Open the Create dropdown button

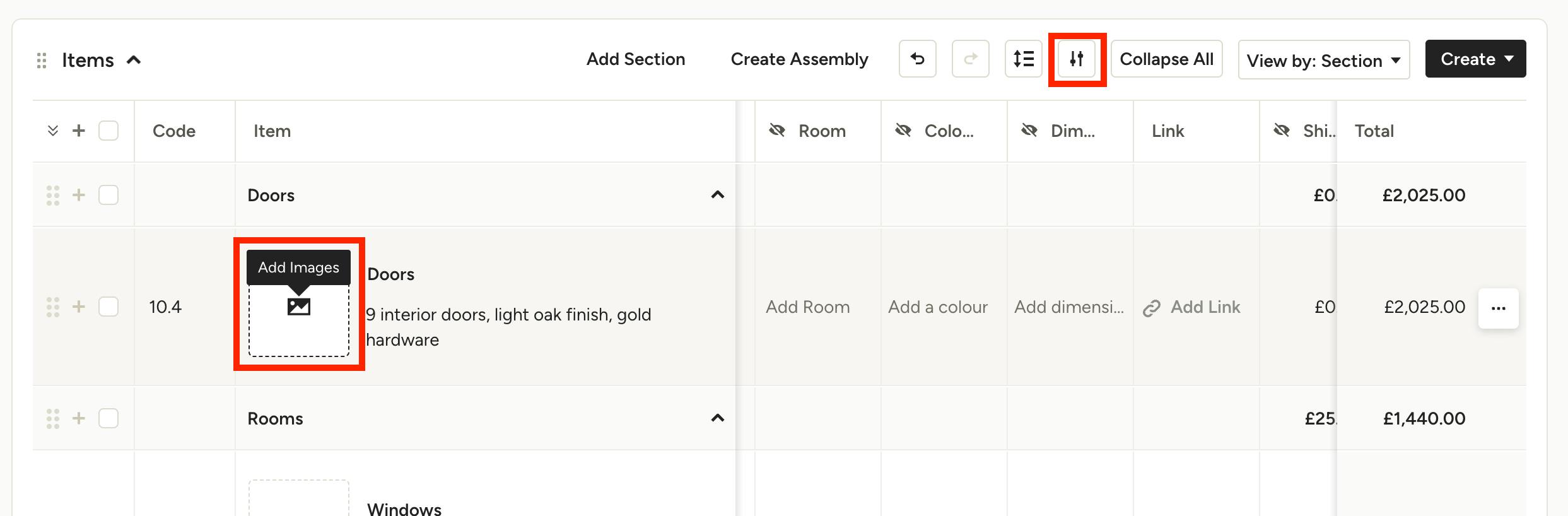coord(1475,59)
